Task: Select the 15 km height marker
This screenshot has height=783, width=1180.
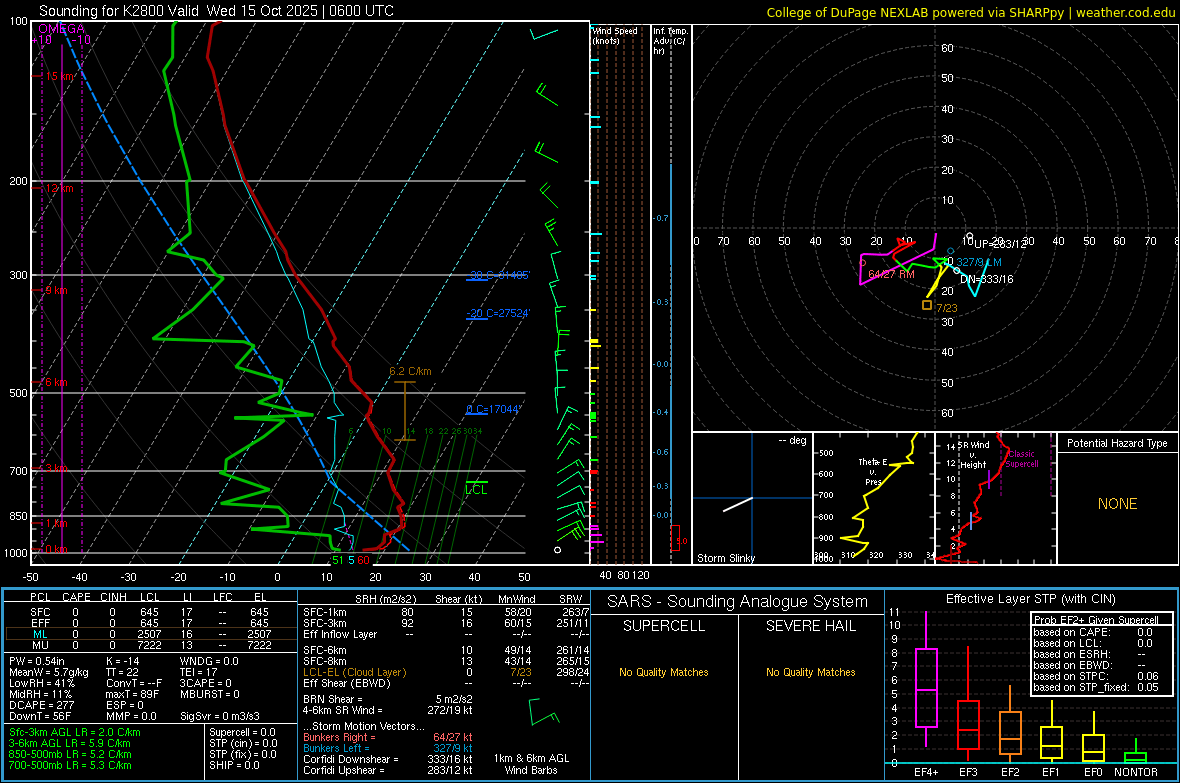Action: 60,76
